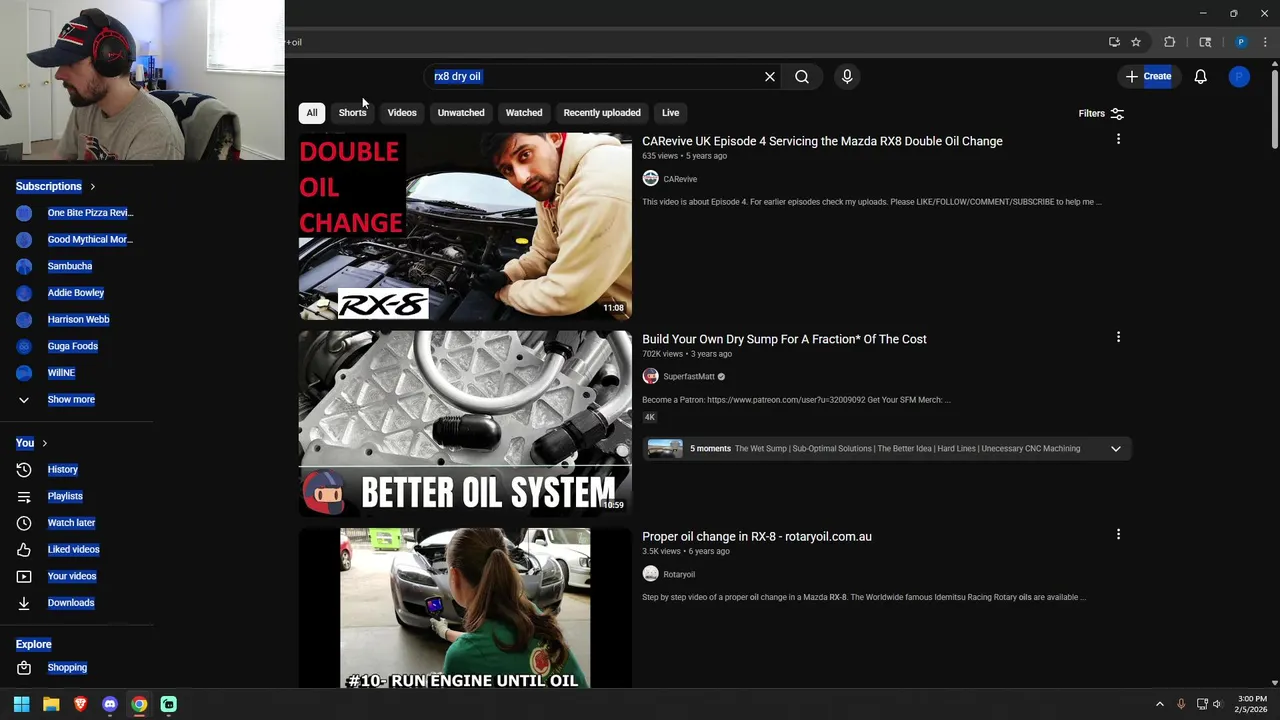The image size is (1280, 720).
Task: Click the system tray volume icon
Action: (x=1217, y=704)
